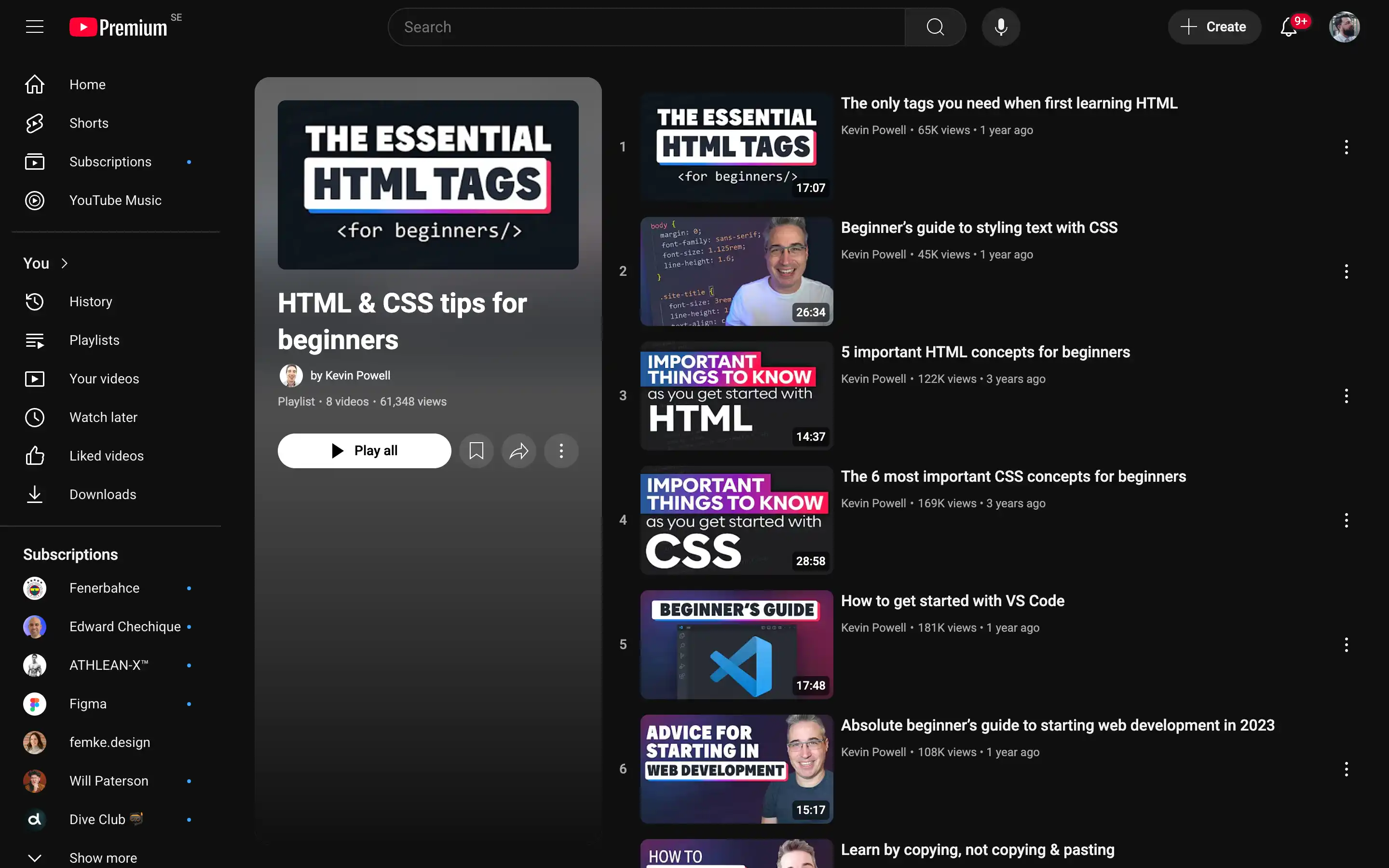Click in the Search input field

[646, 27]
